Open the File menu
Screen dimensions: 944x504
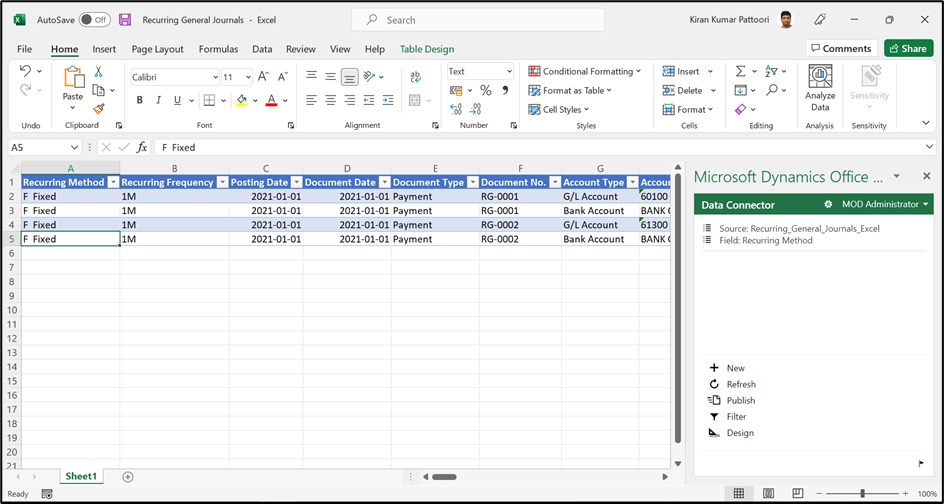(25, 49)
